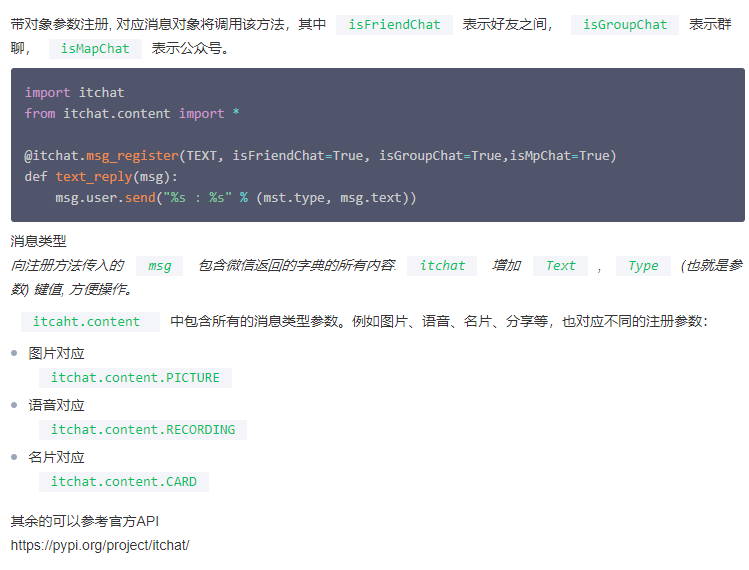The width and height of the screenshot is (749, 570).
Task: Click the isGroupChat inline code tag
Action: [624, 24]
